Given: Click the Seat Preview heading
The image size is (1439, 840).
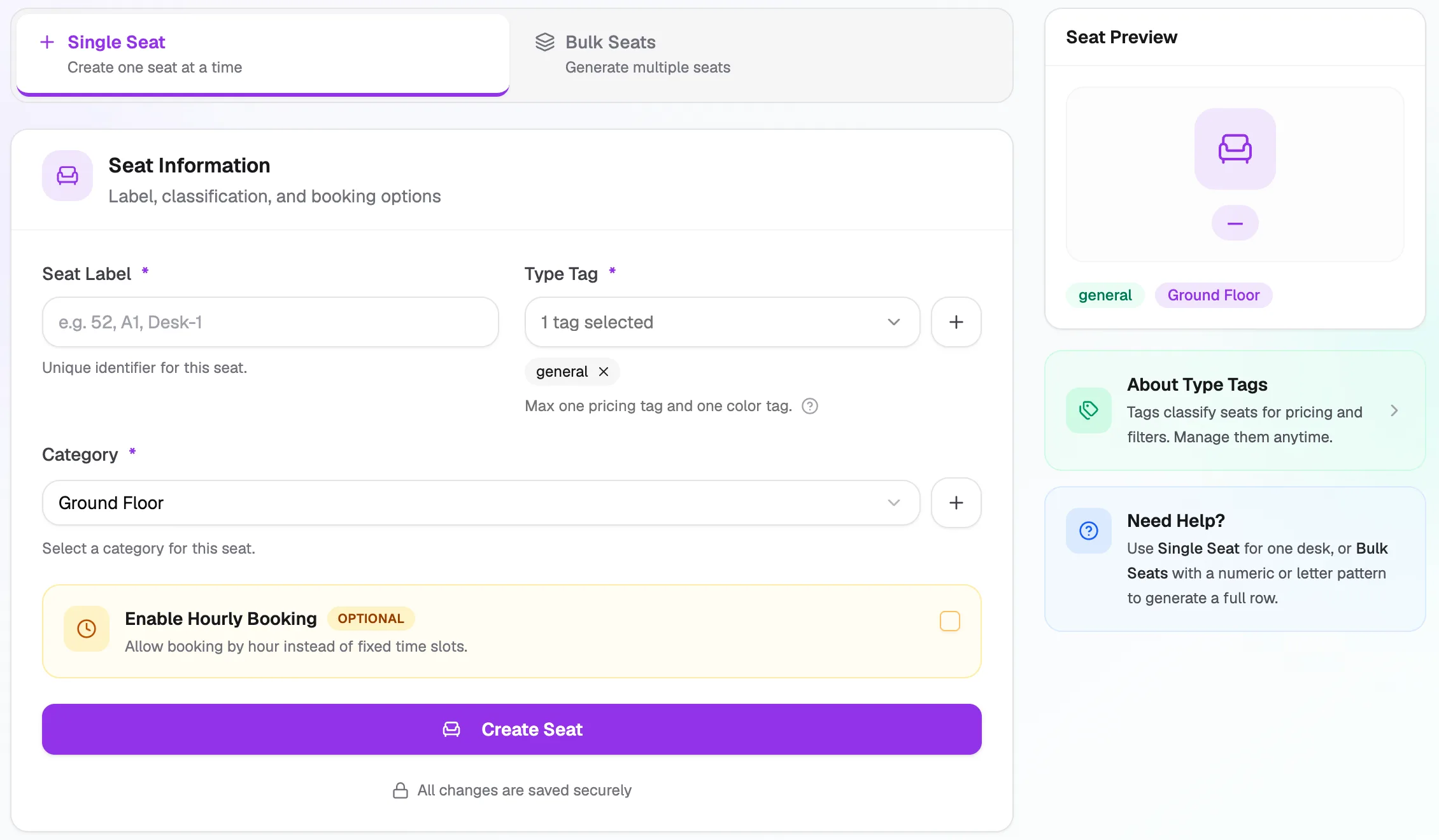Looking at the screenshot, I should [x=1122, y=37].
